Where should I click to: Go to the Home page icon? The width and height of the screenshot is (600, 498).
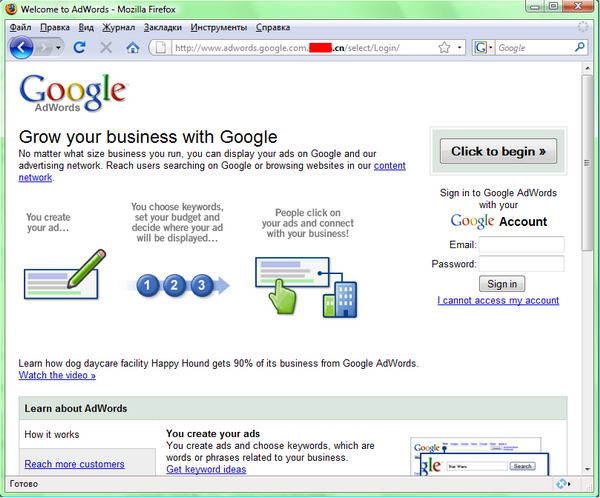[x=132, y=48]
